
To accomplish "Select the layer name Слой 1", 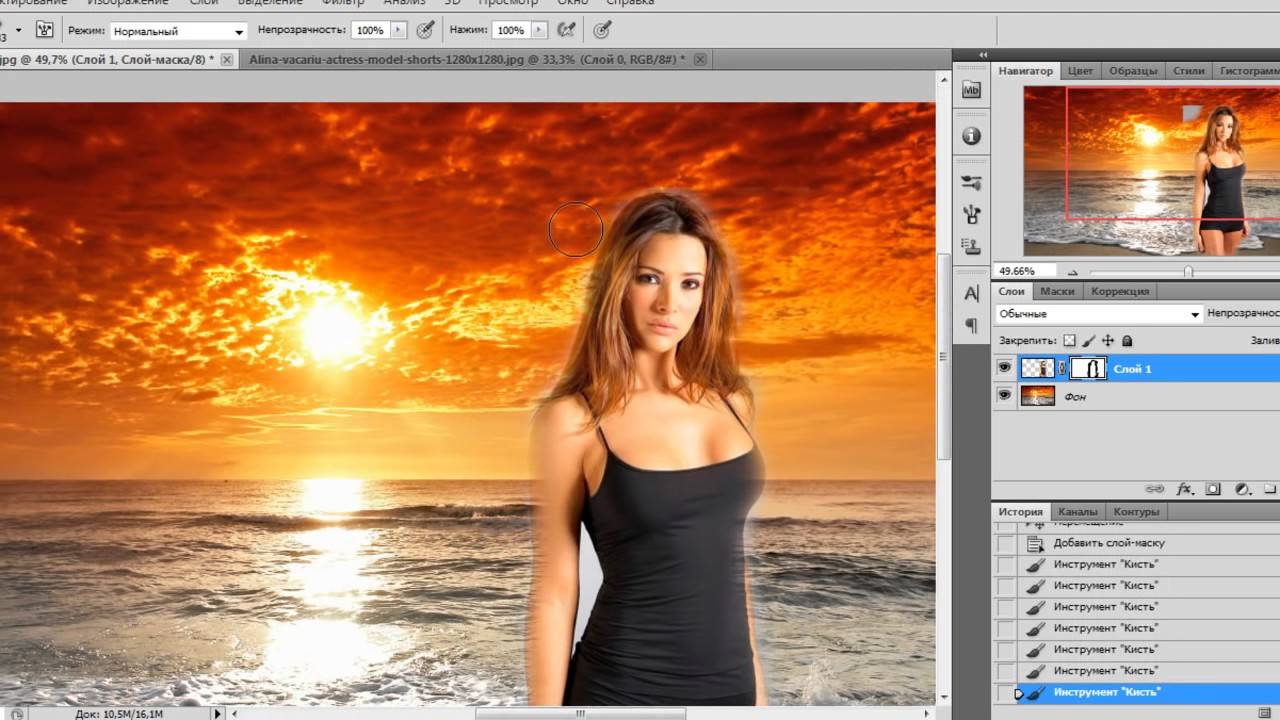I will click(1133, 369).
